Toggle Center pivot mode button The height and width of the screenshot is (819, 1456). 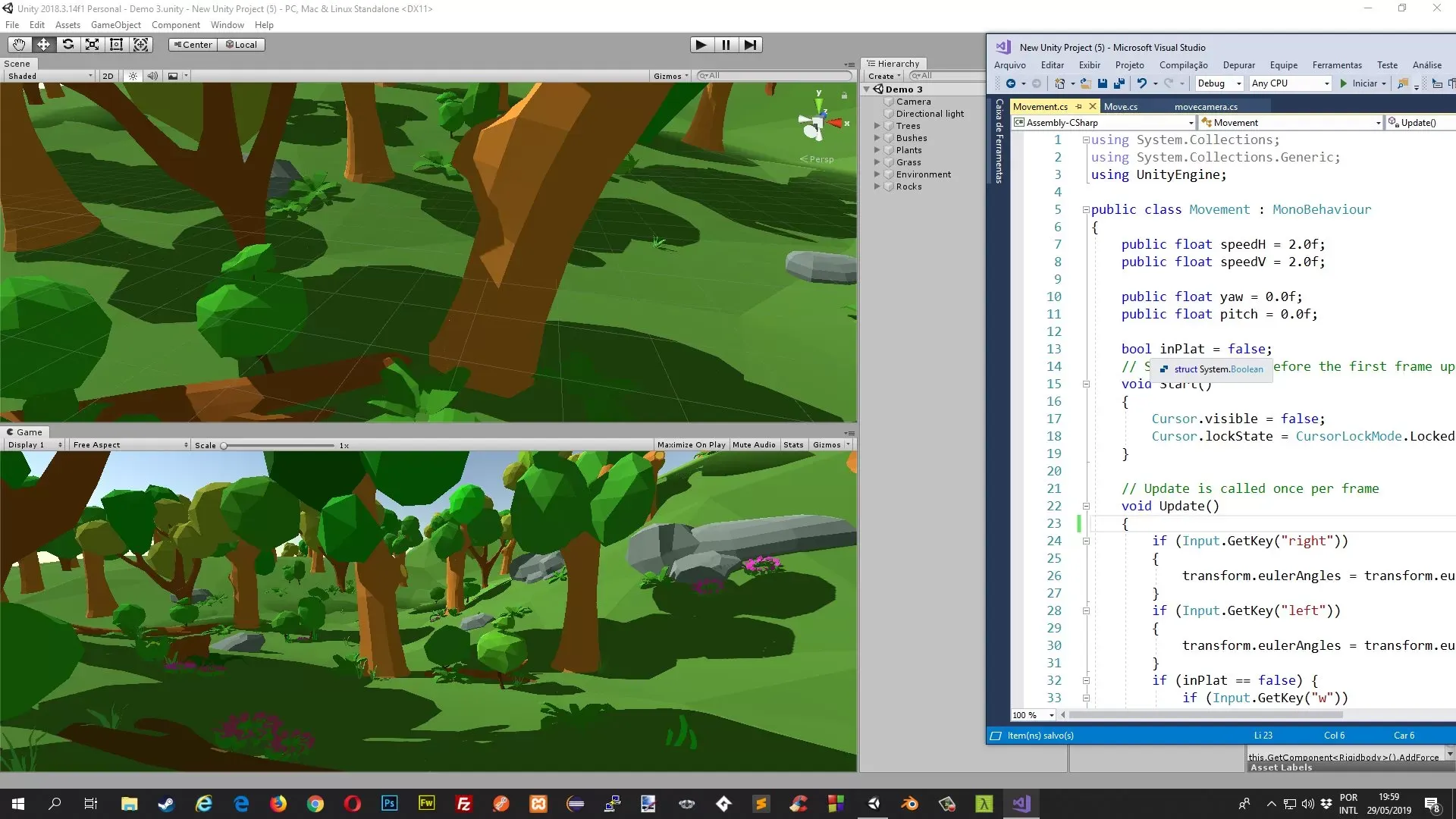coord(193,45)
